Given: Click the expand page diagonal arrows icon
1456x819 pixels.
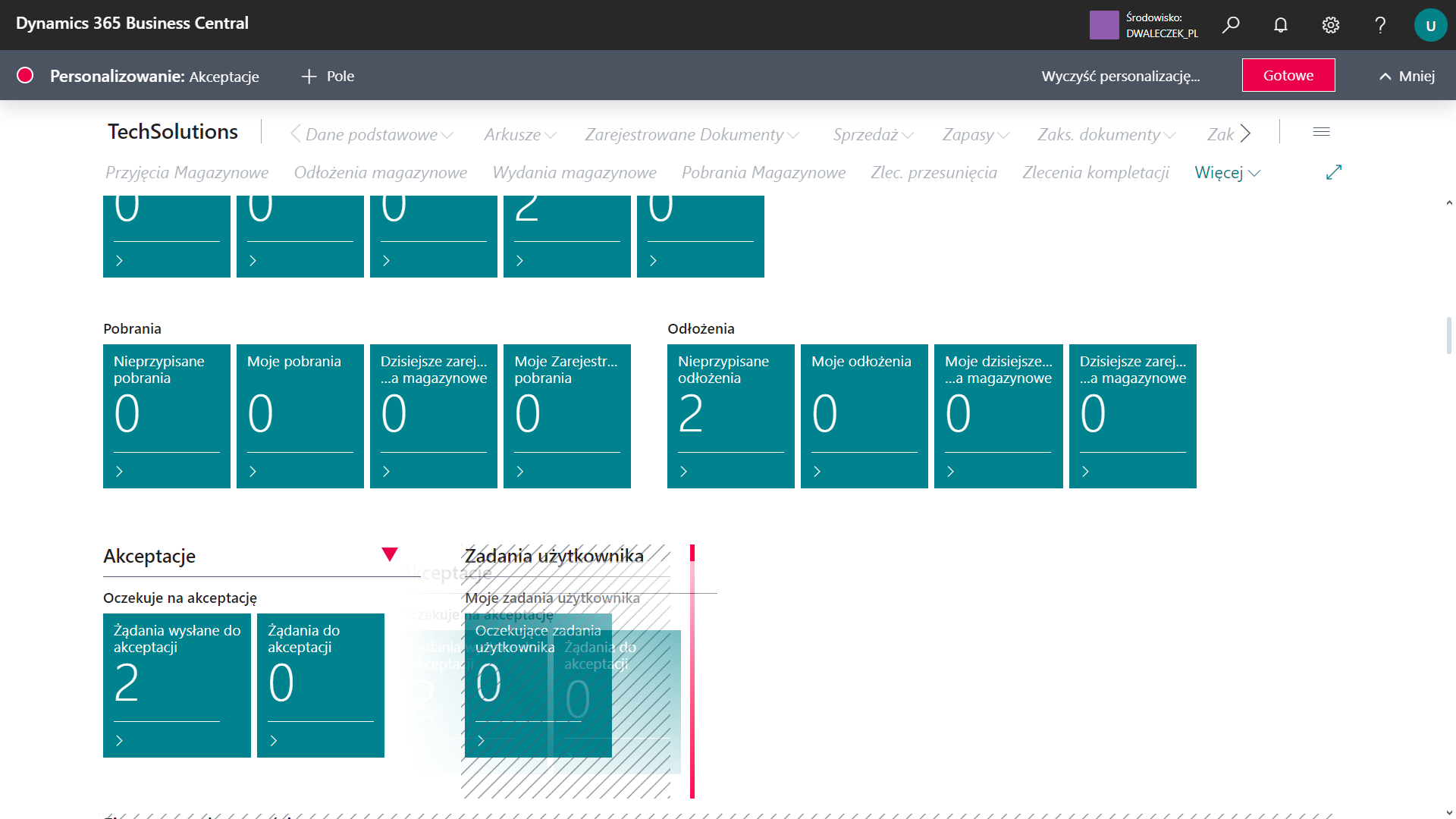Looking at the screenshot, I should tap(1334, 172).
